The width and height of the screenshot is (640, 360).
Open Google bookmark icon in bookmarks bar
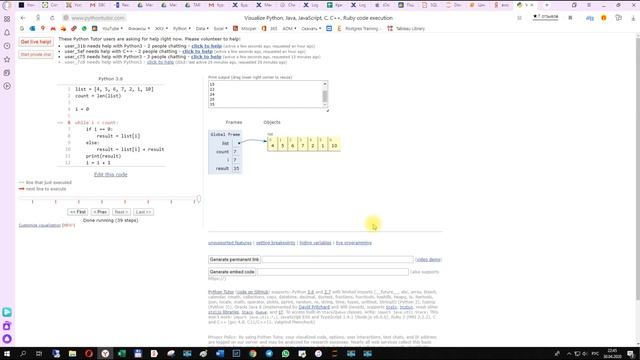[22, 29]
